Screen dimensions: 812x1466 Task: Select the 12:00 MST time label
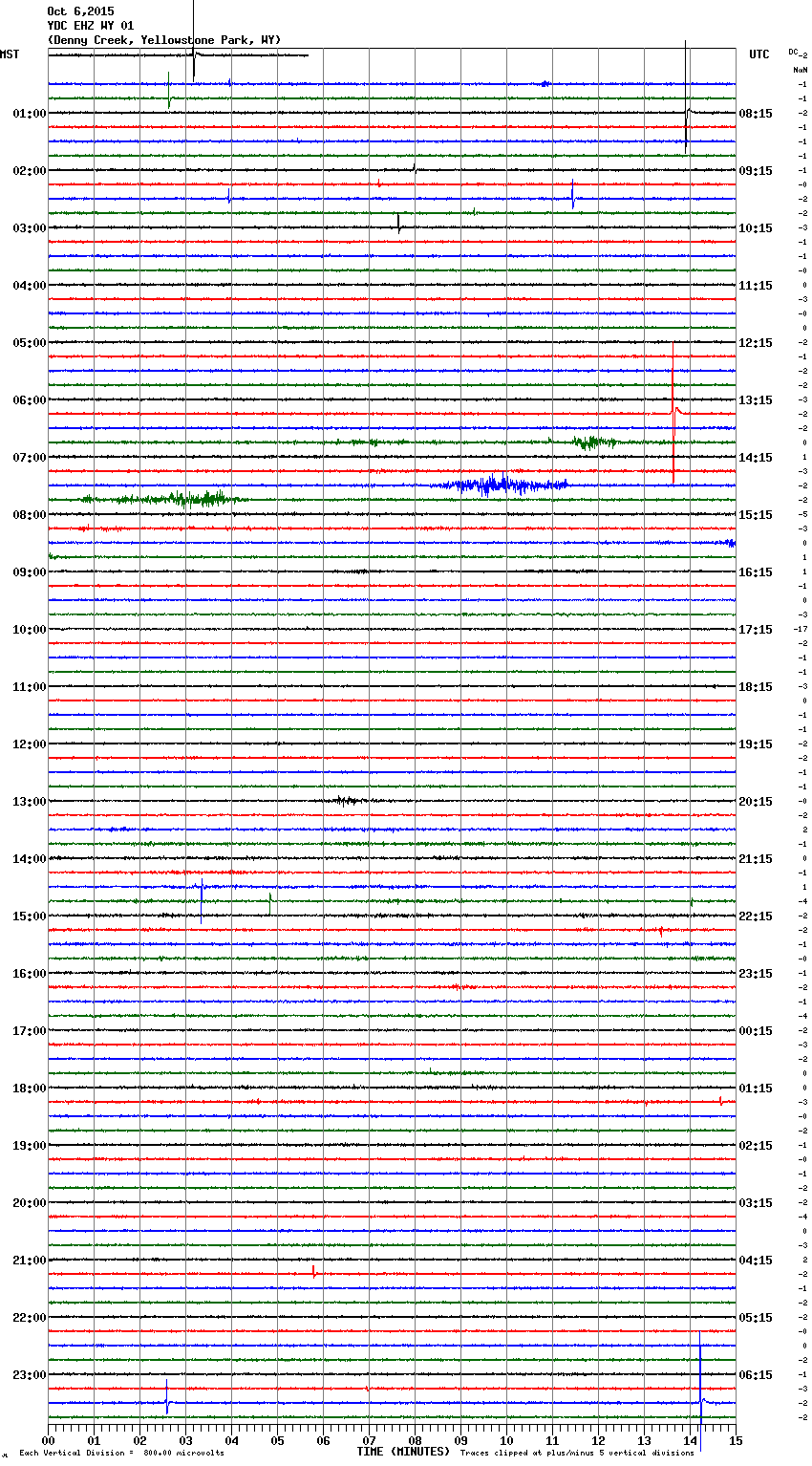click(x=29, y=744)
